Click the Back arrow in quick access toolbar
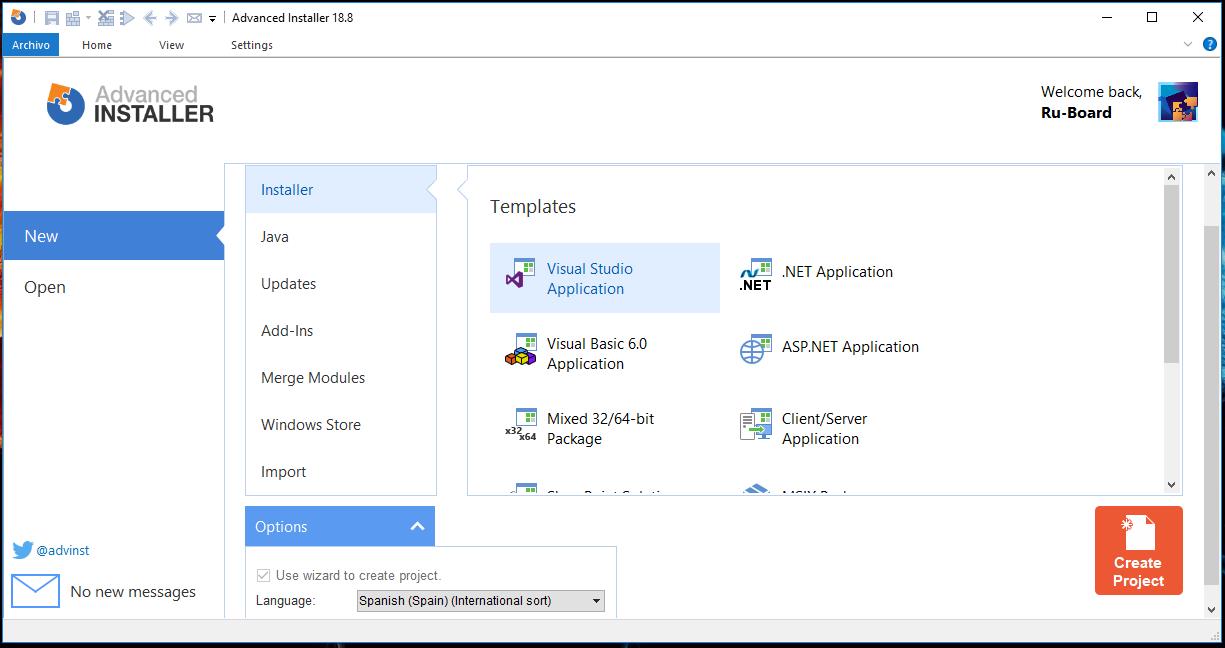Viewport: 1225px width, 648px height. tap(149, 17)
